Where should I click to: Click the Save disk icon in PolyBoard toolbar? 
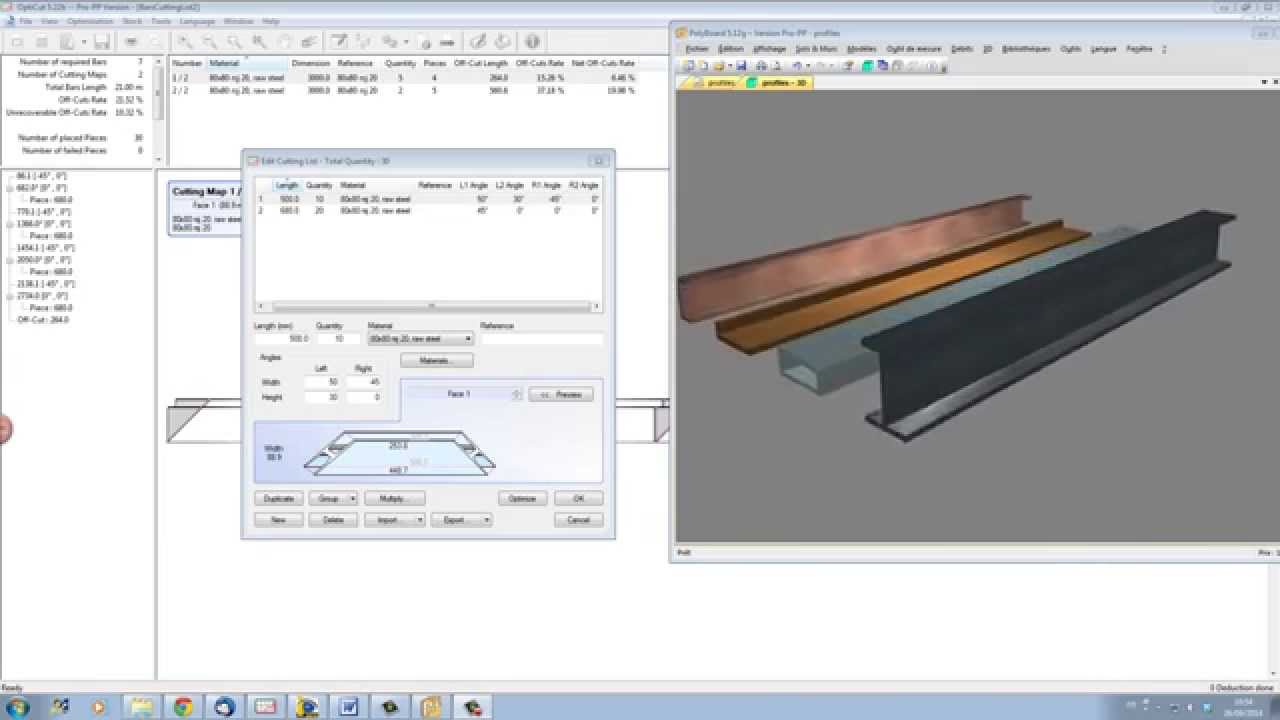742,66
